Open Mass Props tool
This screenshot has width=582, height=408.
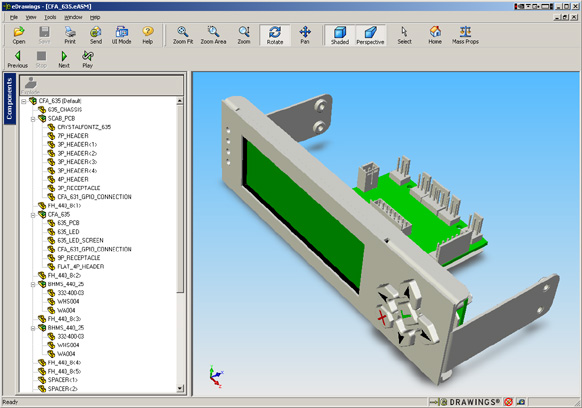tap(465, 36)
